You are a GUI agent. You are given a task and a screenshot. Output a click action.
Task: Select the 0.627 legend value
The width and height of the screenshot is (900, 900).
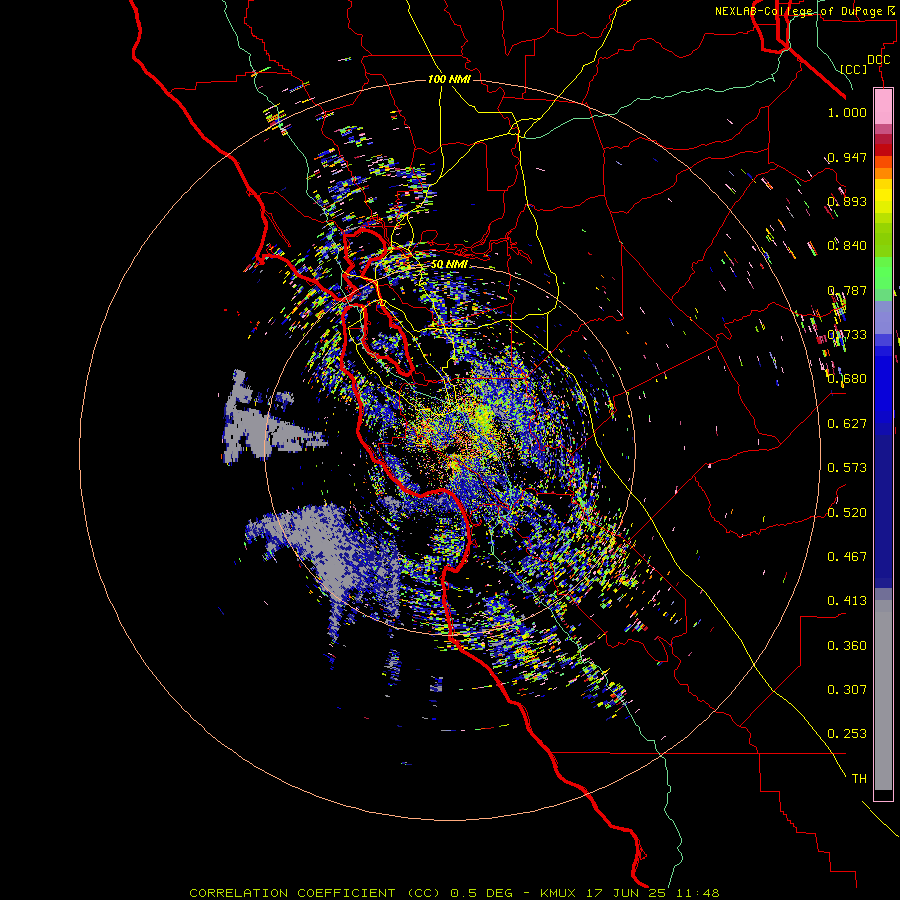[847, 424]
